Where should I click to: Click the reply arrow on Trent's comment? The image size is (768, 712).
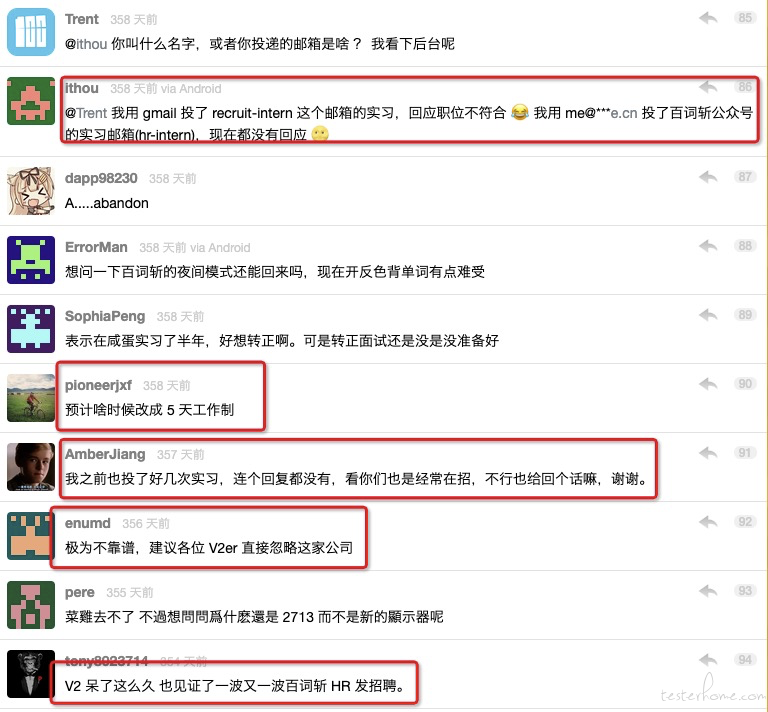click(708, 19)
